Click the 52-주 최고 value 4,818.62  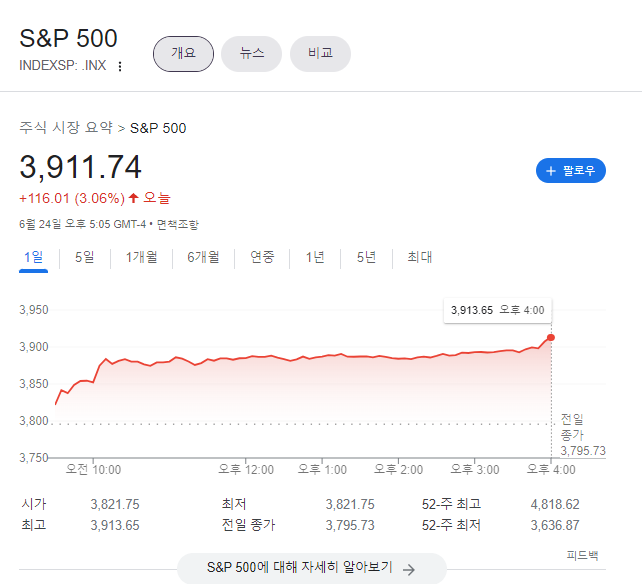coord(555,504)
